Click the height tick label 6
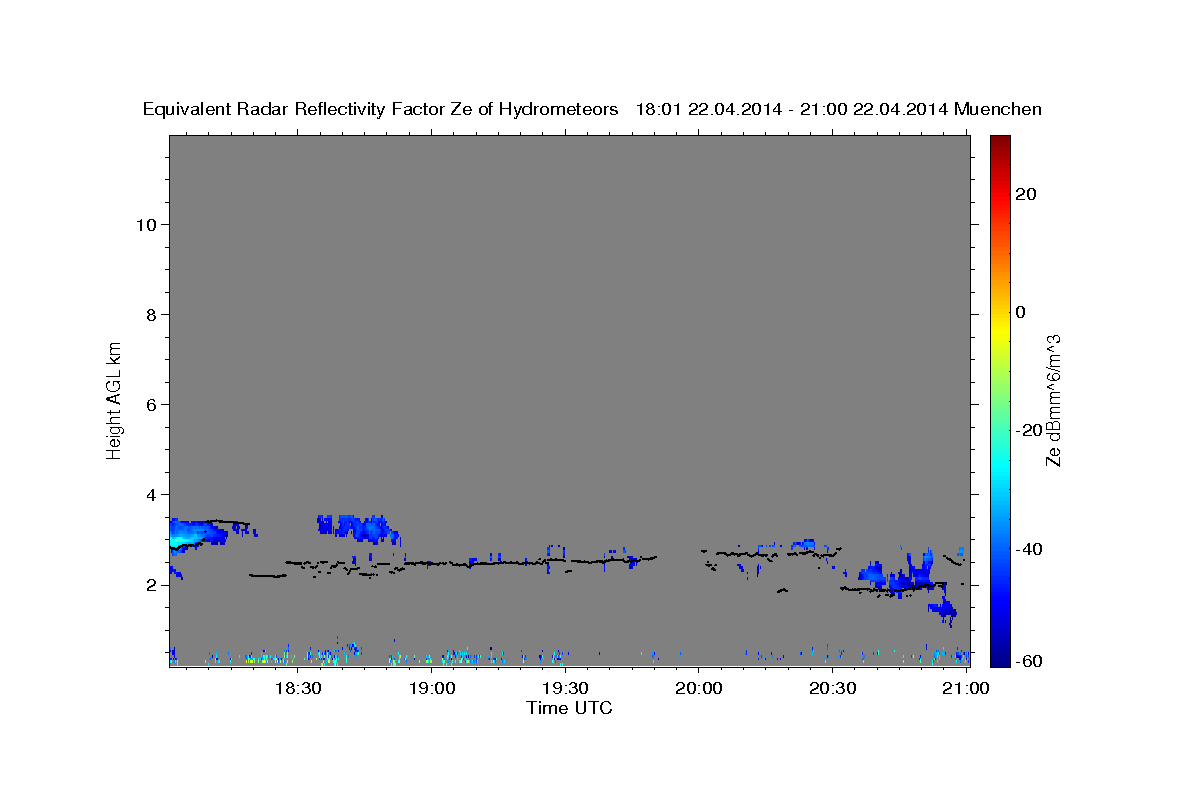 152,405
